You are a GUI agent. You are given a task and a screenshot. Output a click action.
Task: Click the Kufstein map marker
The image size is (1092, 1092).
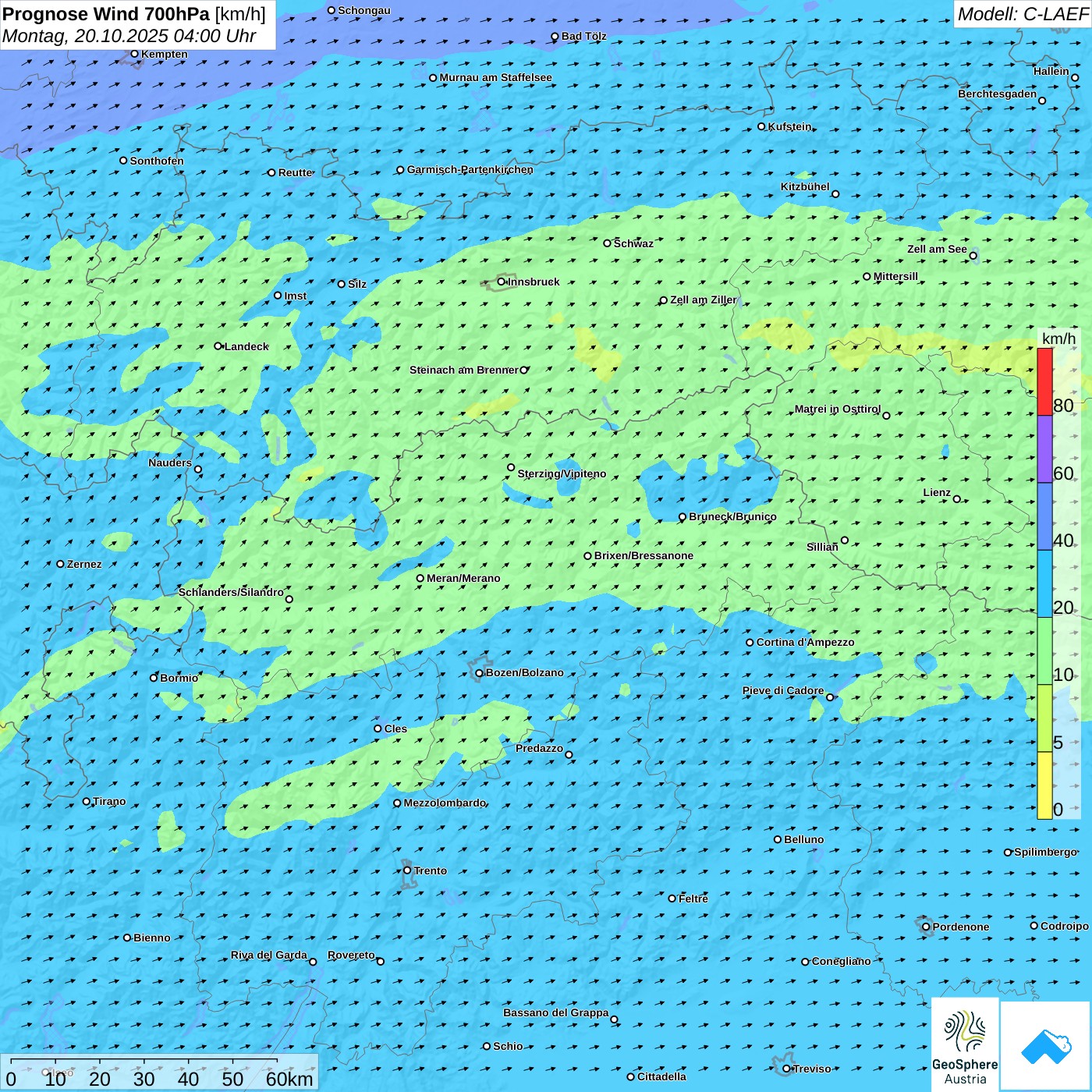point(762,126)
